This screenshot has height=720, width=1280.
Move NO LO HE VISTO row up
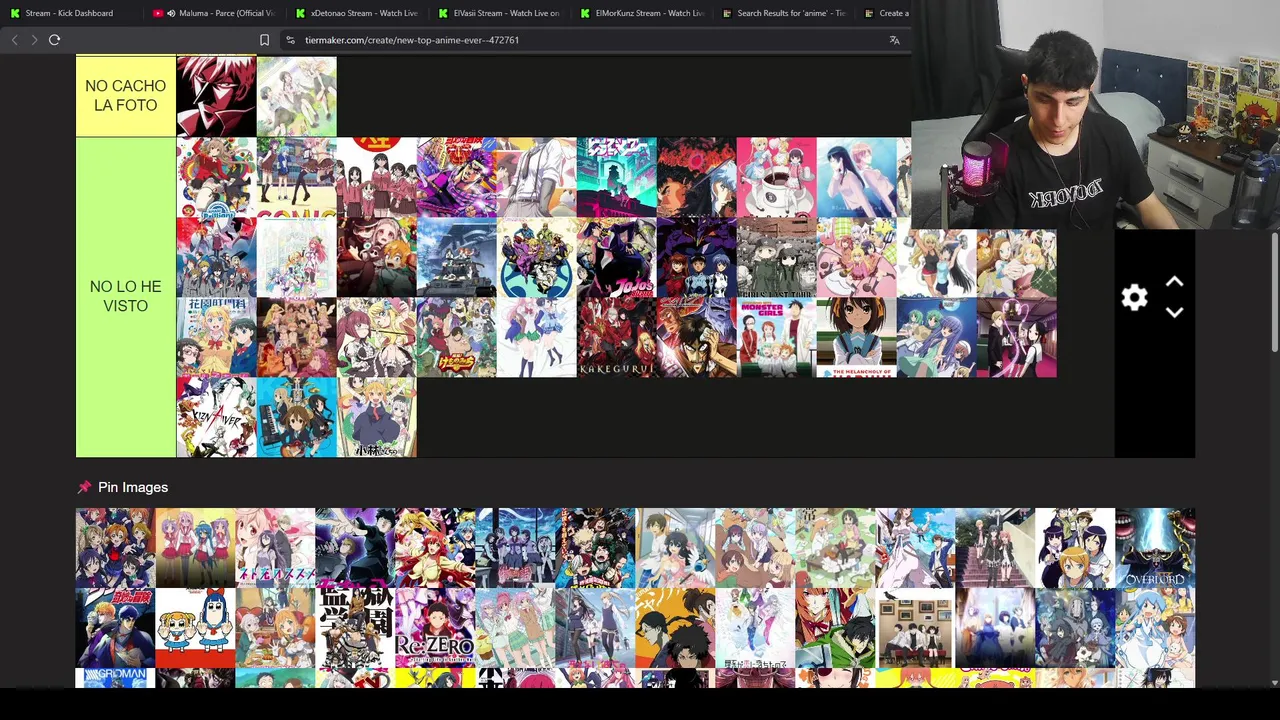click(x=1174, y=282)
